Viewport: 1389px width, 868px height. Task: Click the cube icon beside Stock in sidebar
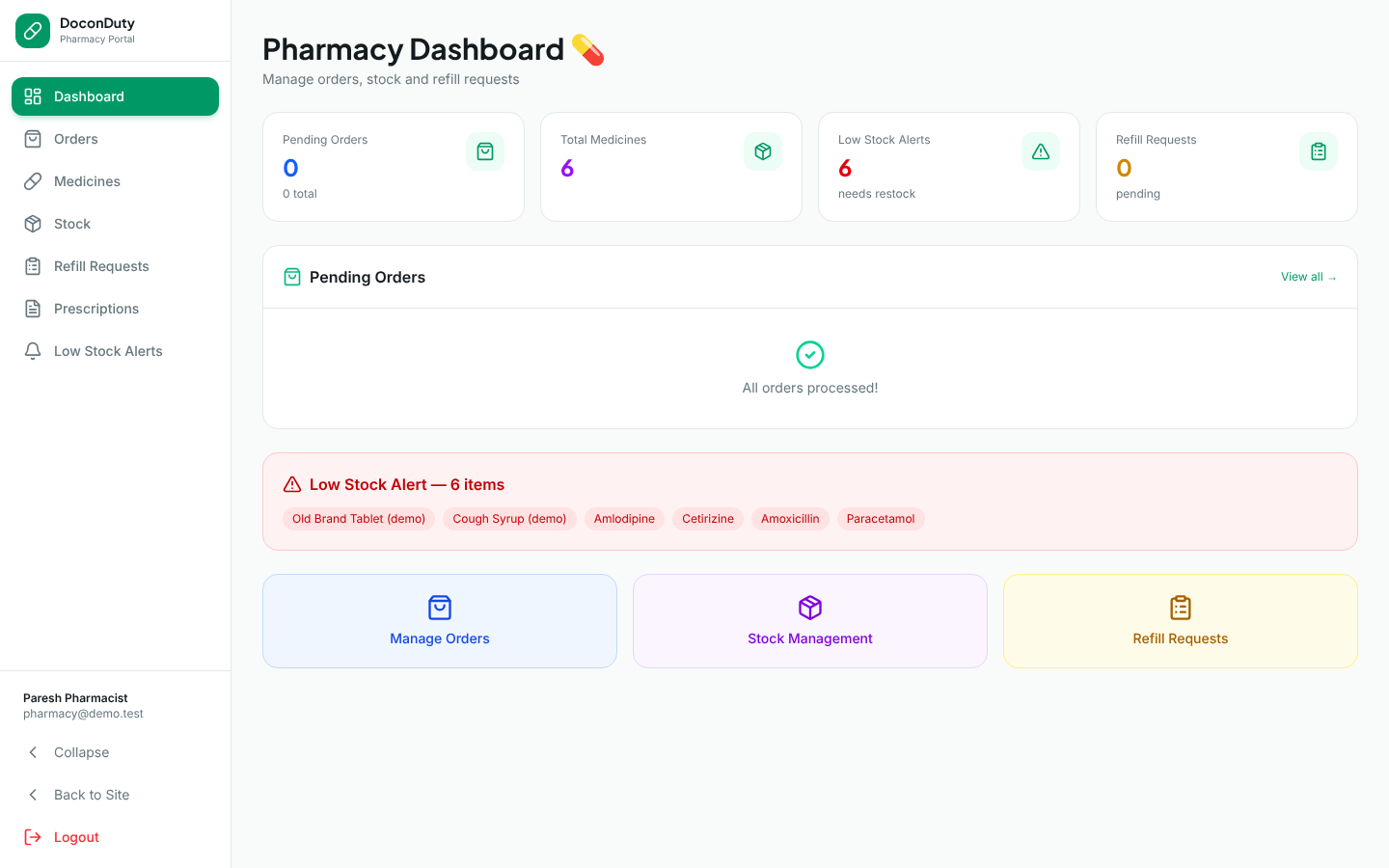(33, 224)
